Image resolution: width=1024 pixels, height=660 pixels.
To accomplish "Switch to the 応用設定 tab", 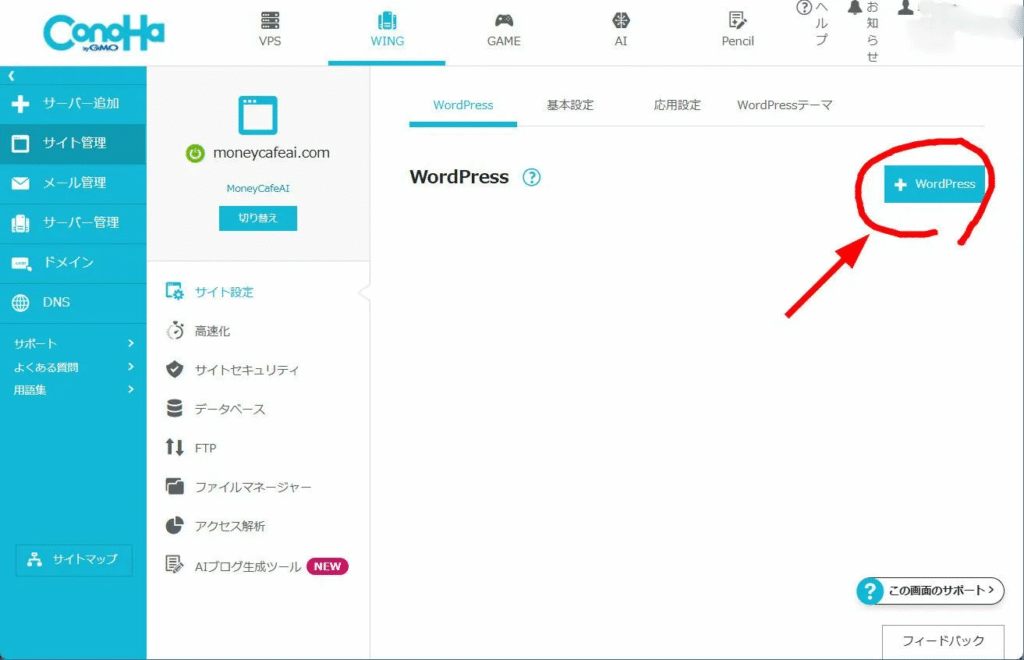I will click(x=677, y=105).
